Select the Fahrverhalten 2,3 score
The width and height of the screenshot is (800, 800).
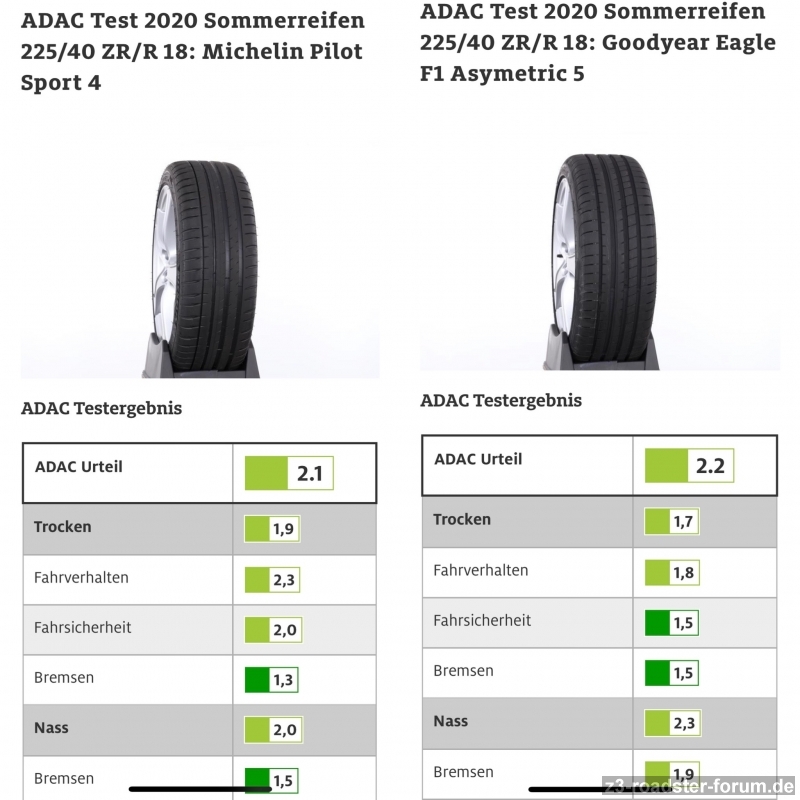pyautogui.click(x=272, y=579)
